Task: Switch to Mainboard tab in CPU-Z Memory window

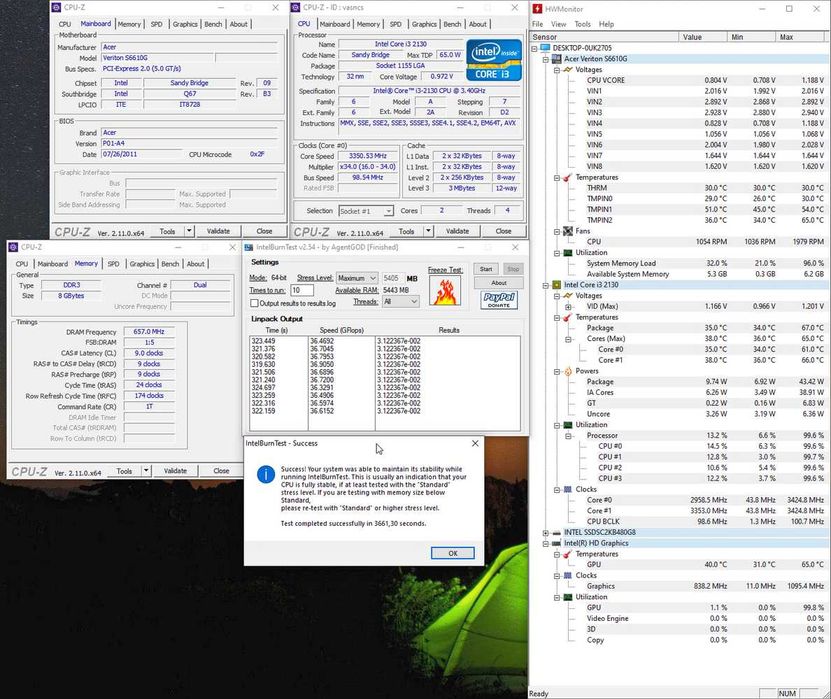Action: [x=52, y=263]
